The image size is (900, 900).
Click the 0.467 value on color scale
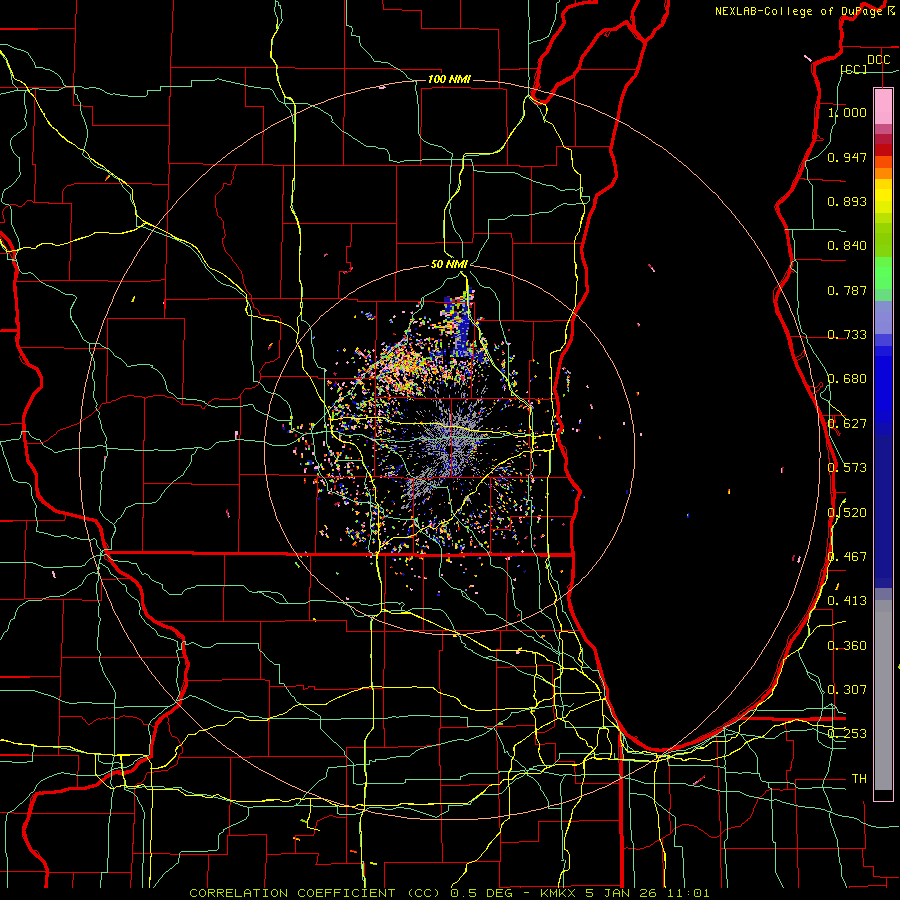(847, 557)
